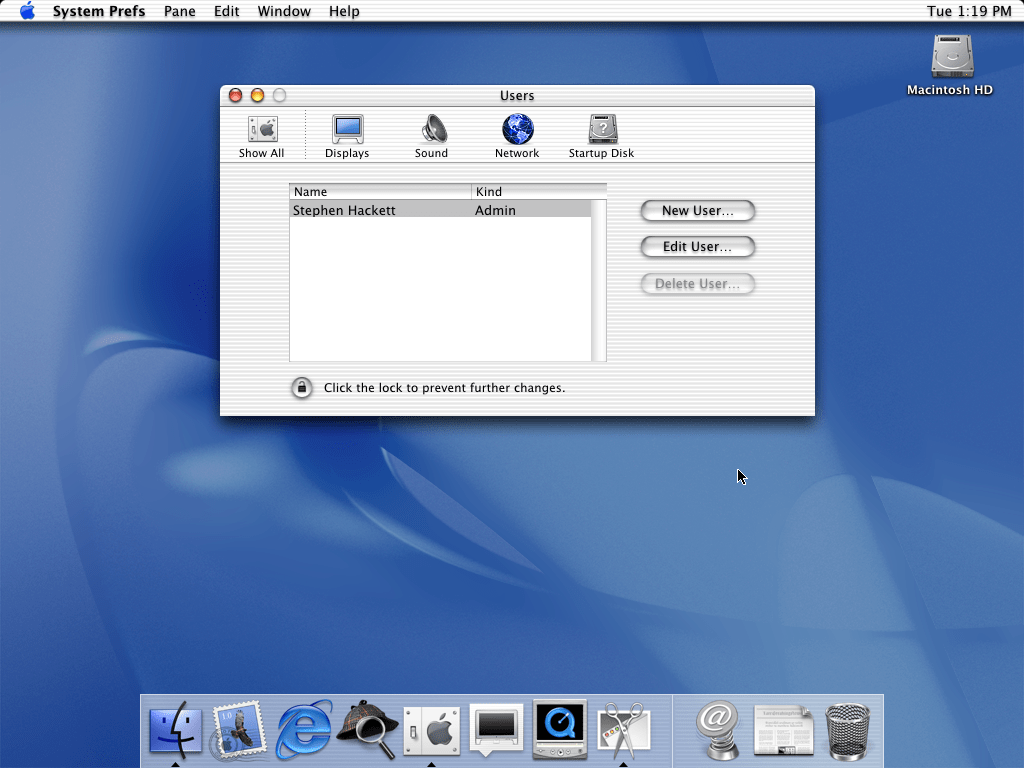Open the Help menu

[344, 11]
